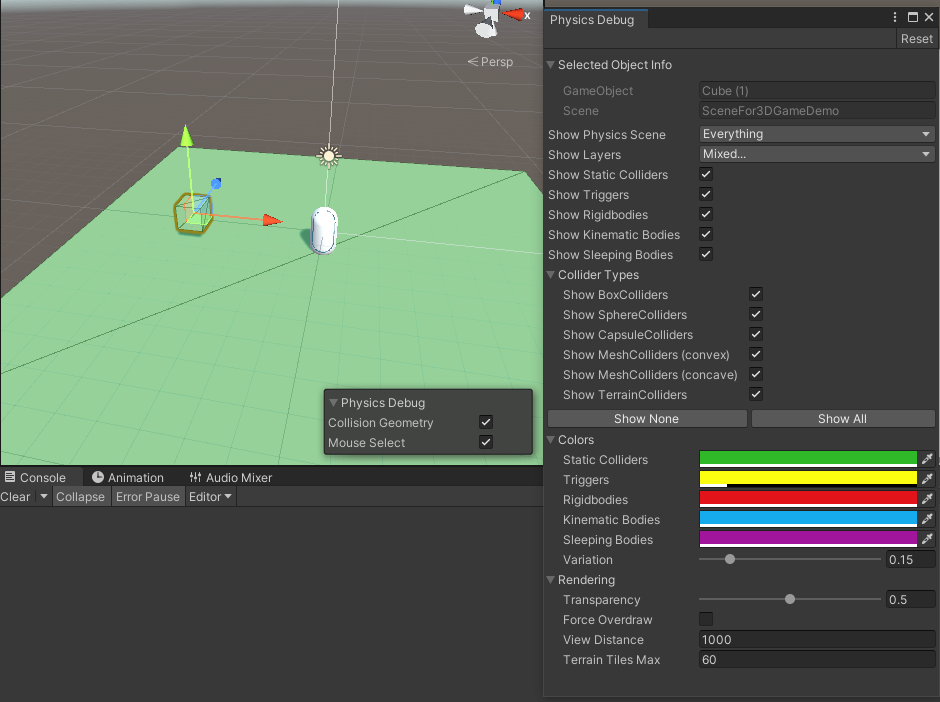Toggle Show Static Colliders checkbox
Viewport: 940px width, 702px height.
tap(706, 174)
